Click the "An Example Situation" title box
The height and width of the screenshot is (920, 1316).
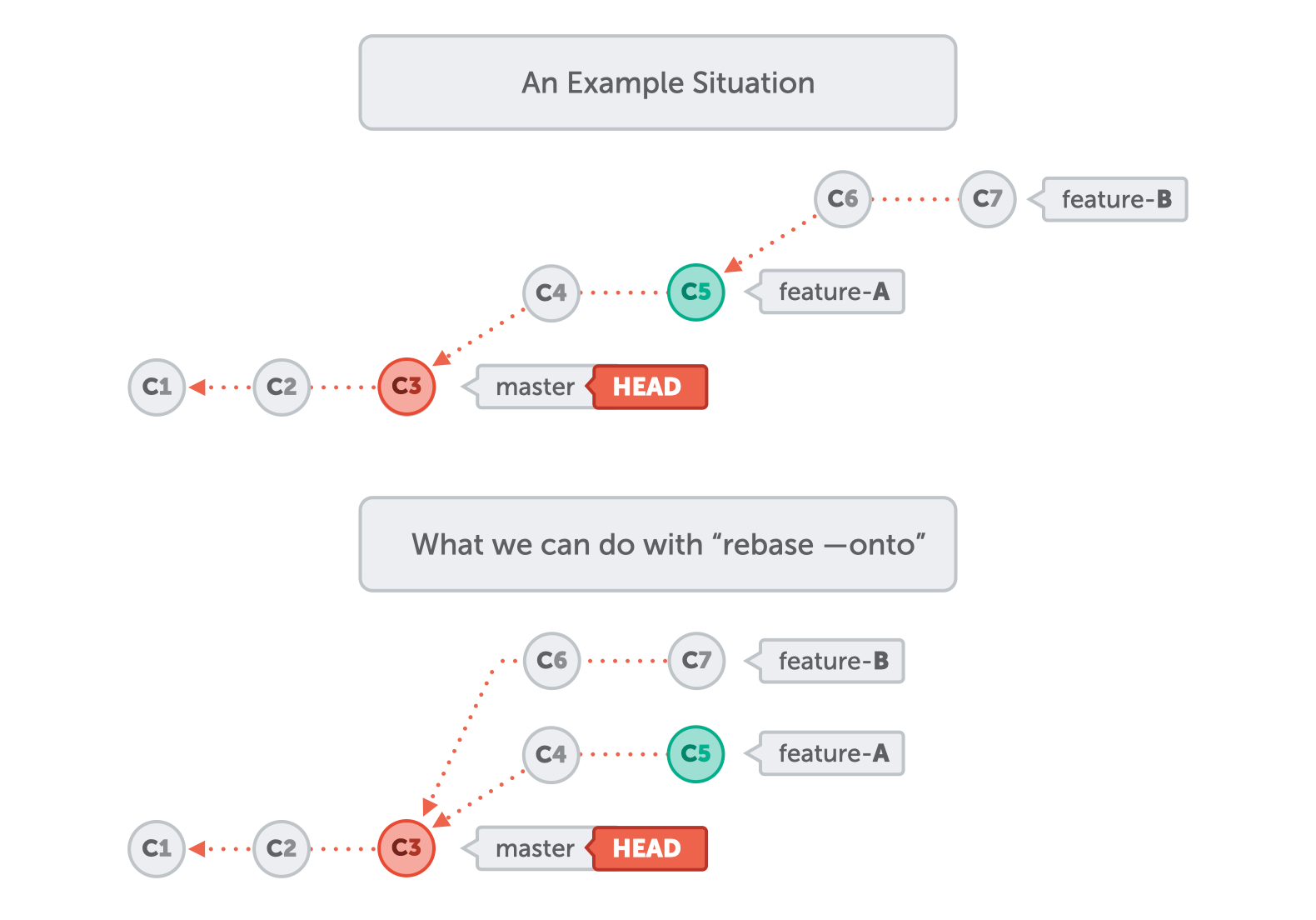click(x=657, y=83)
